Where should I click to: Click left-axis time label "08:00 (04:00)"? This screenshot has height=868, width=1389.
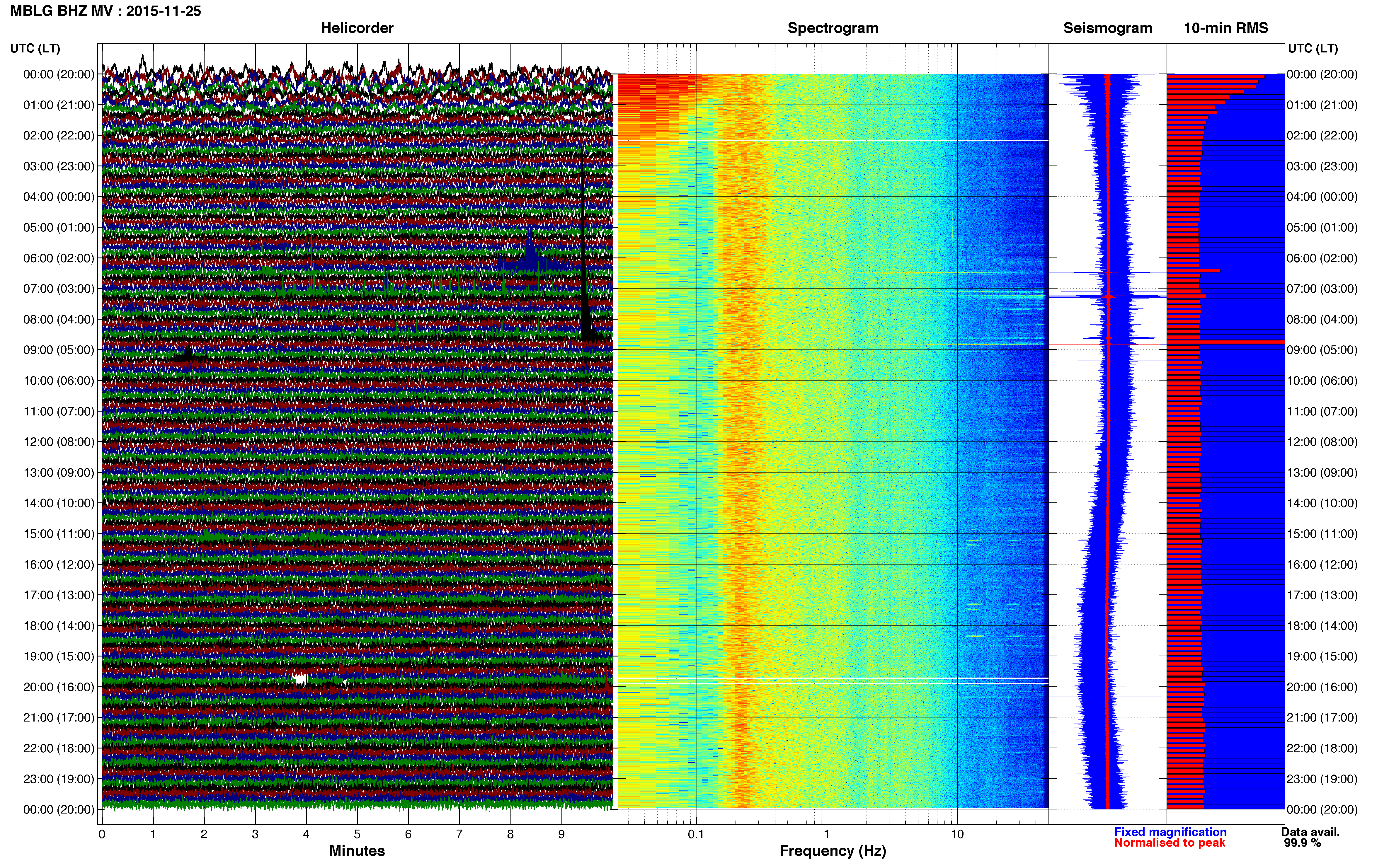pos(59,319)
